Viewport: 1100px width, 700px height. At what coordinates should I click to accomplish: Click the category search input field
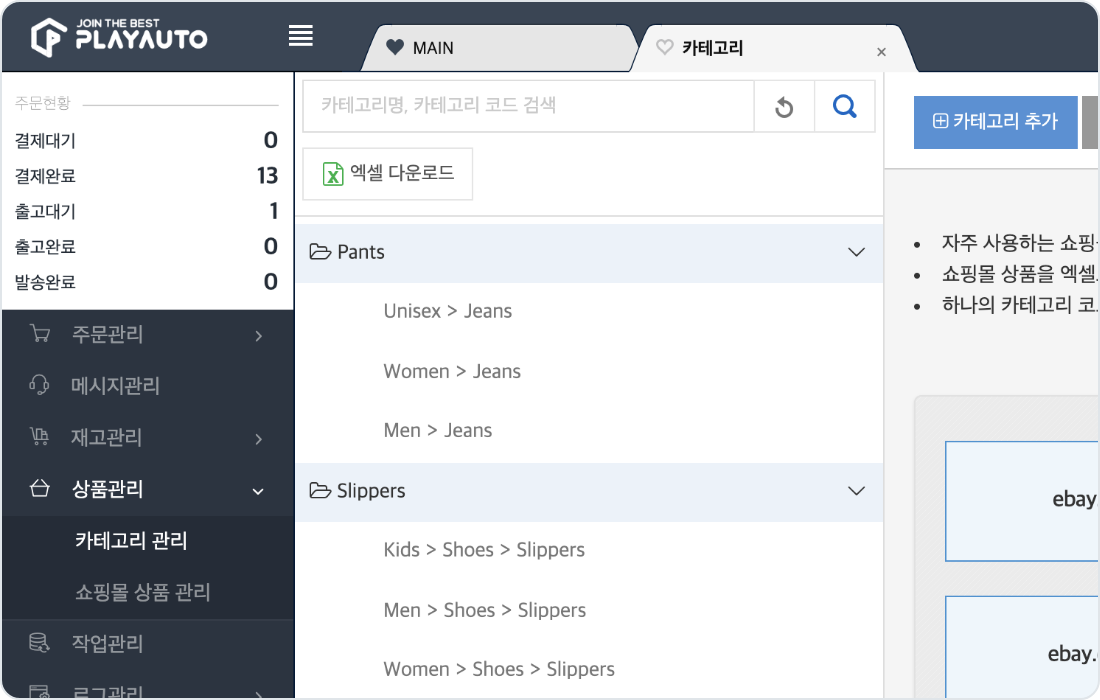click(528, 106)
